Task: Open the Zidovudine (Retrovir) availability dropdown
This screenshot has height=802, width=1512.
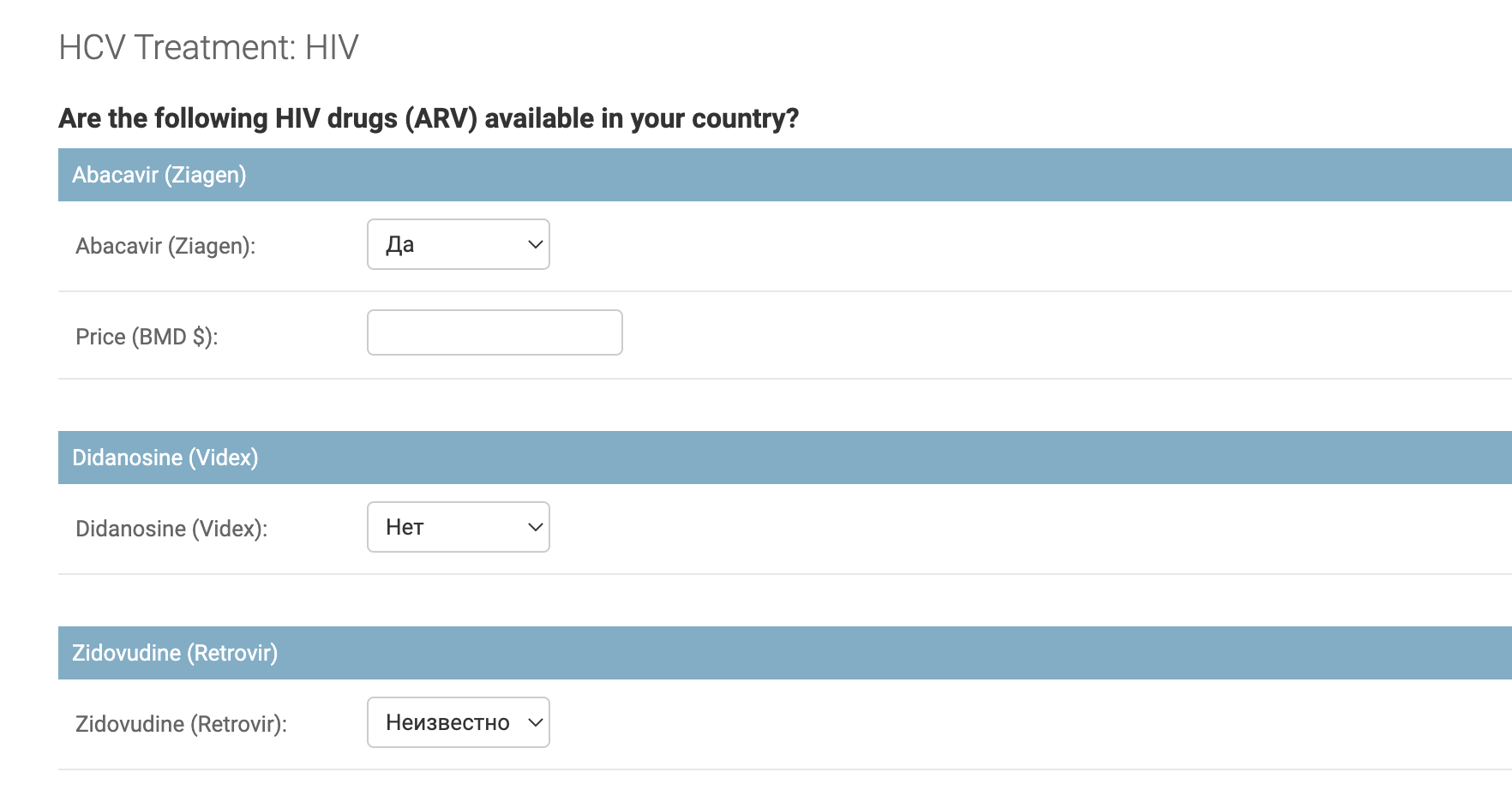Action: coord(459,722)
